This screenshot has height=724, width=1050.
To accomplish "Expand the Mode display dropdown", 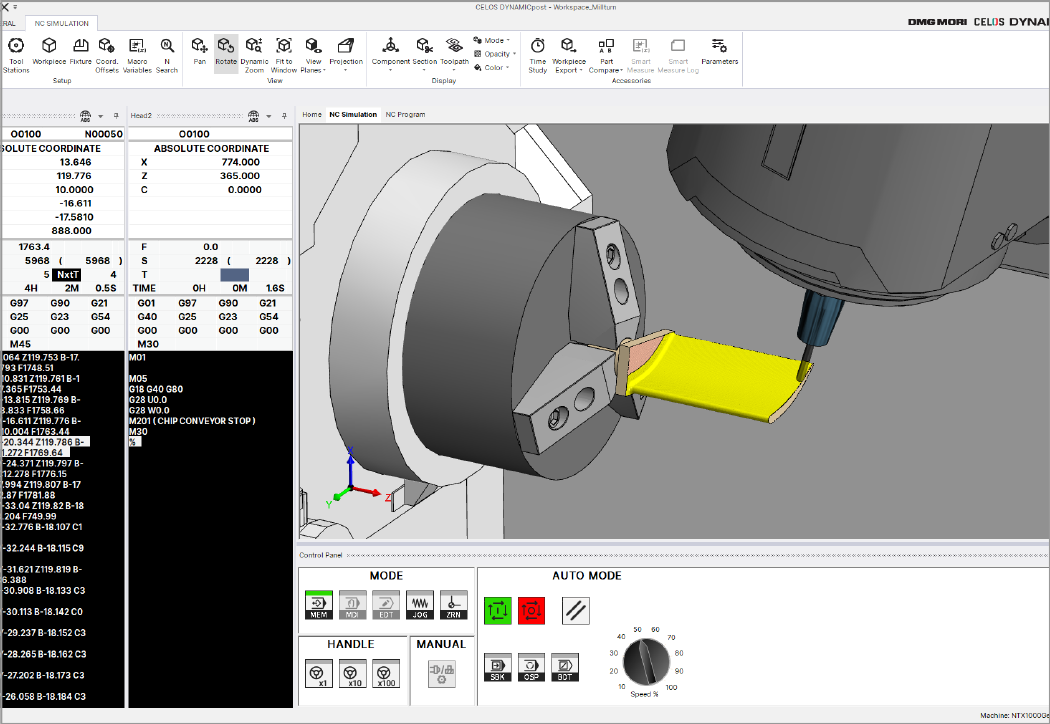I will (495, 41).
